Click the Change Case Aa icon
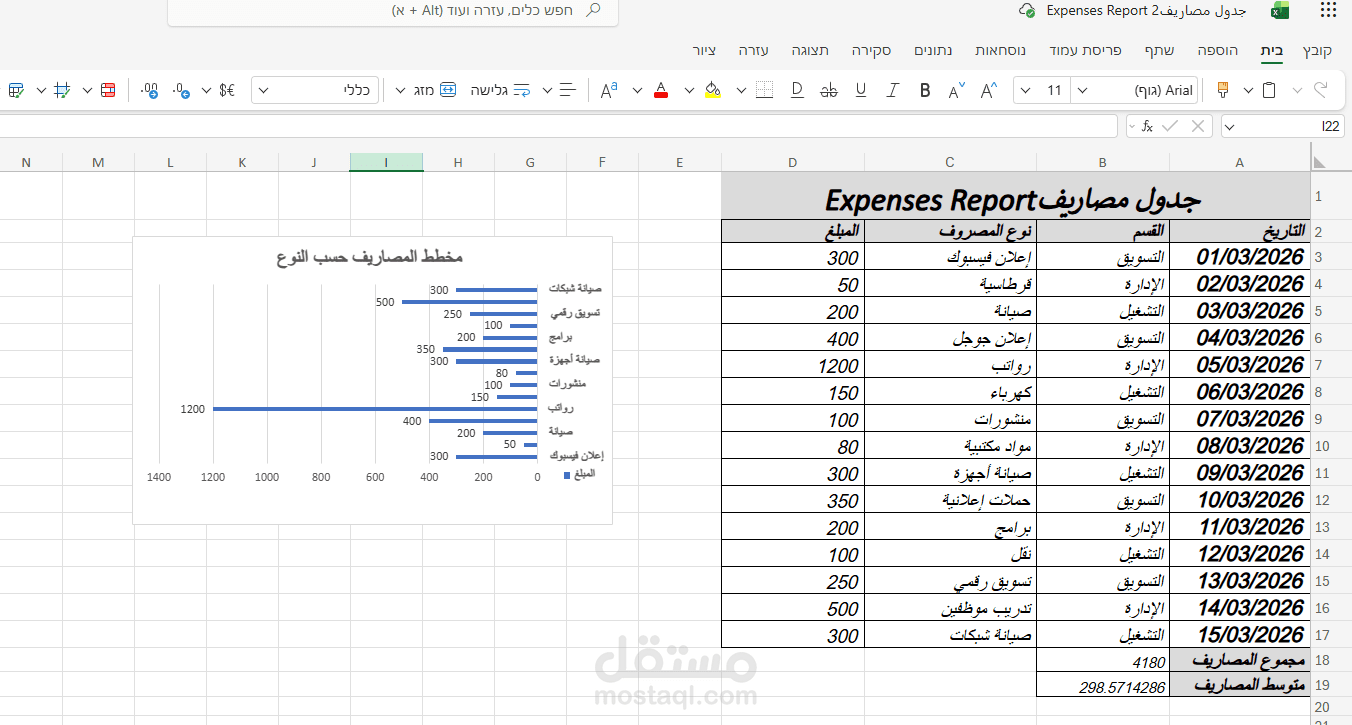The width and height of the screenshot is (1352, 725). [x=609, y=90]
